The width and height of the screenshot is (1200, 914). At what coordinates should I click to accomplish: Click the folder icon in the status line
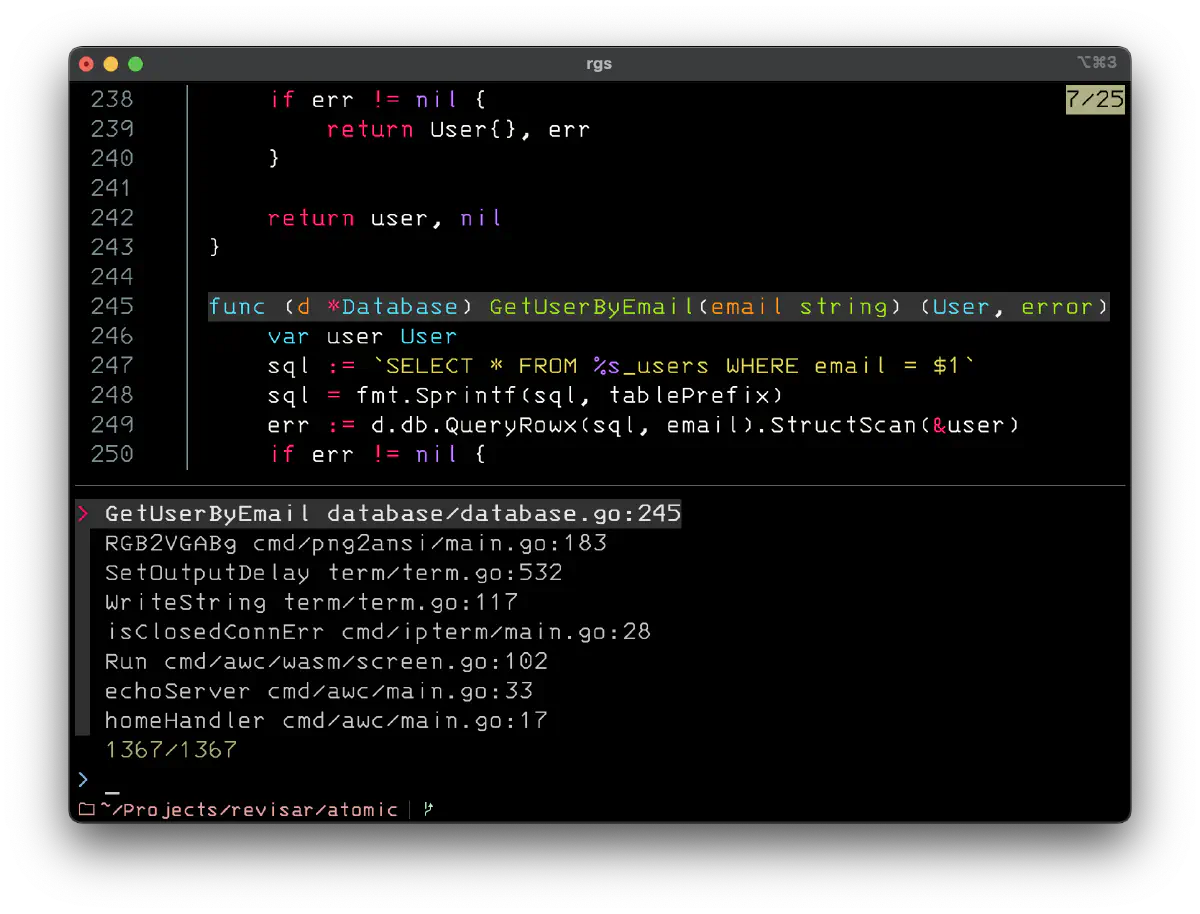tap(86, 809)
